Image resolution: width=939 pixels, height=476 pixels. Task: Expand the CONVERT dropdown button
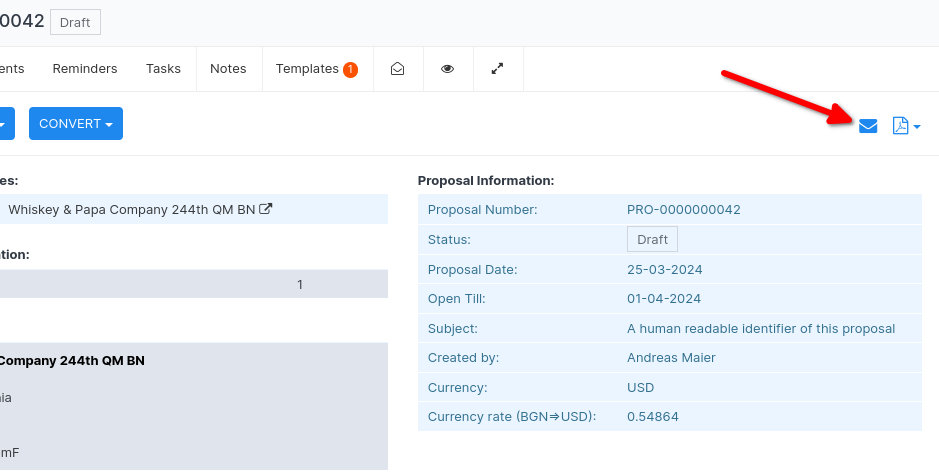[x=75, y=124]
